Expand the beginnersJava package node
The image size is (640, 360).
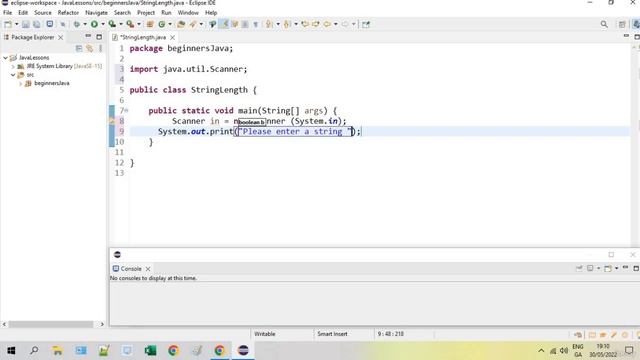pyautogui.click(x=20, y=83)
